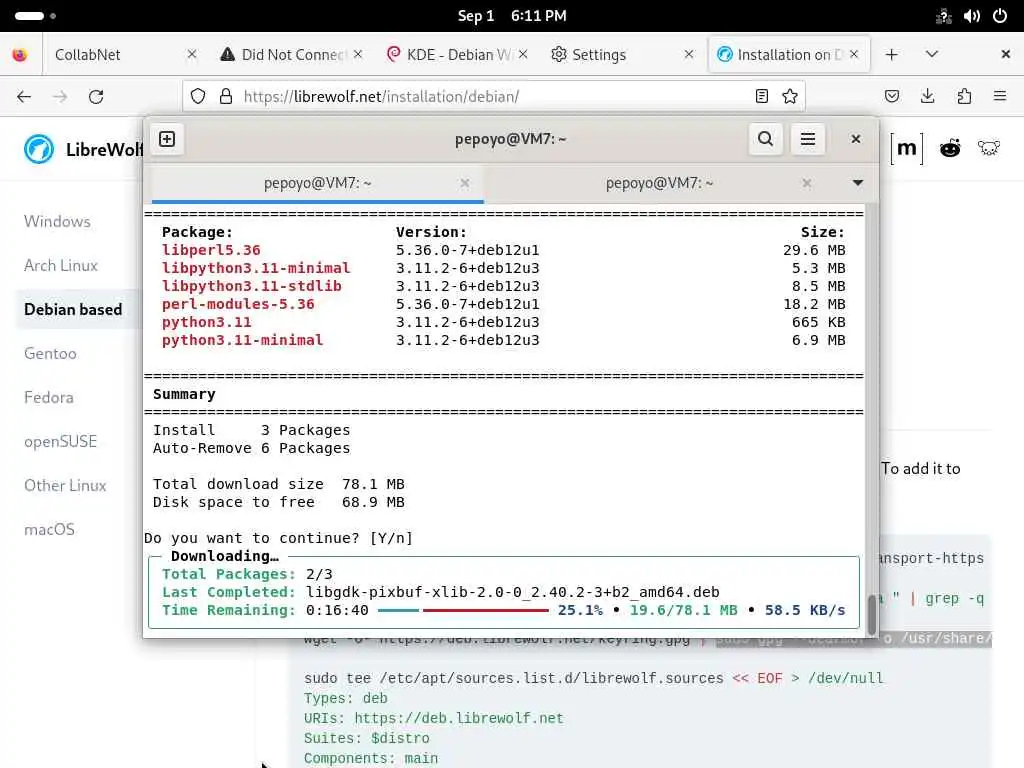Open the clock and date in the top bar

512,16
